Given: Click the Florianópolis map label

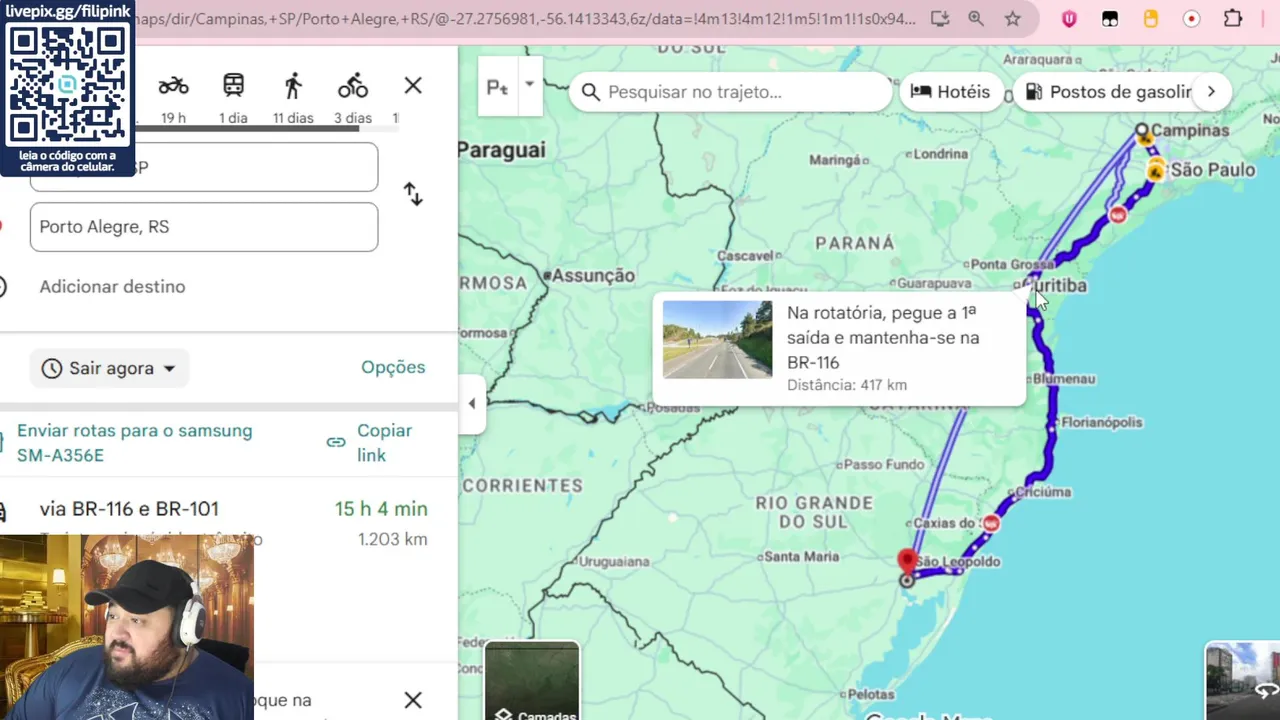Looking at the screenshot, I should [x=1101, y=423].
